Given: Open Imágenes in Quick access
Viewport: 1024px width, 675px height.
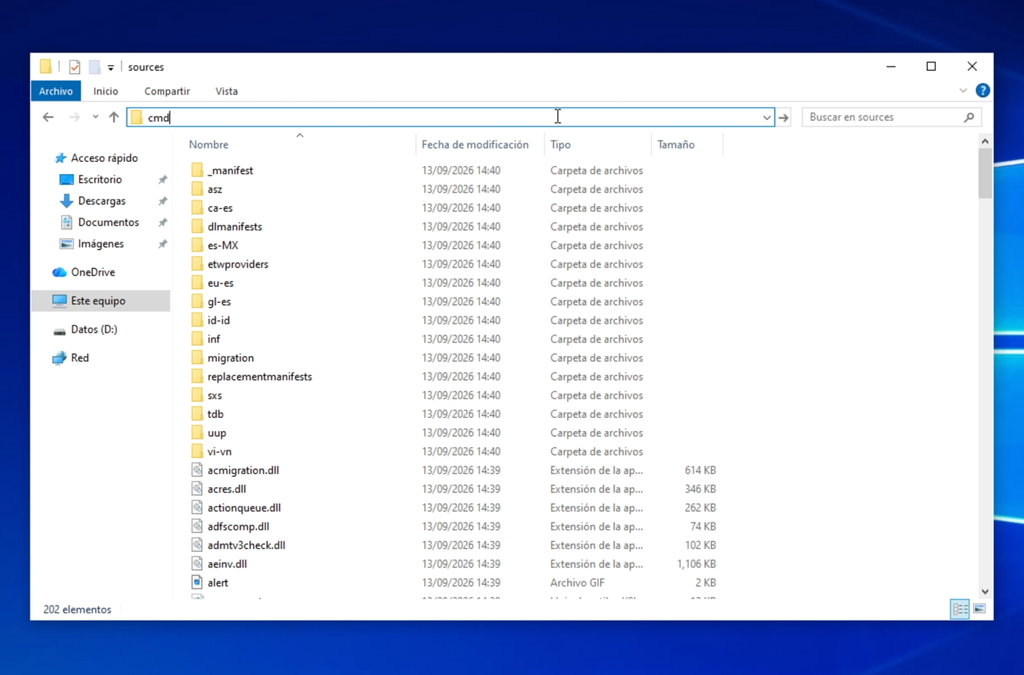Looking at the screenshot, I should (100, 244).
